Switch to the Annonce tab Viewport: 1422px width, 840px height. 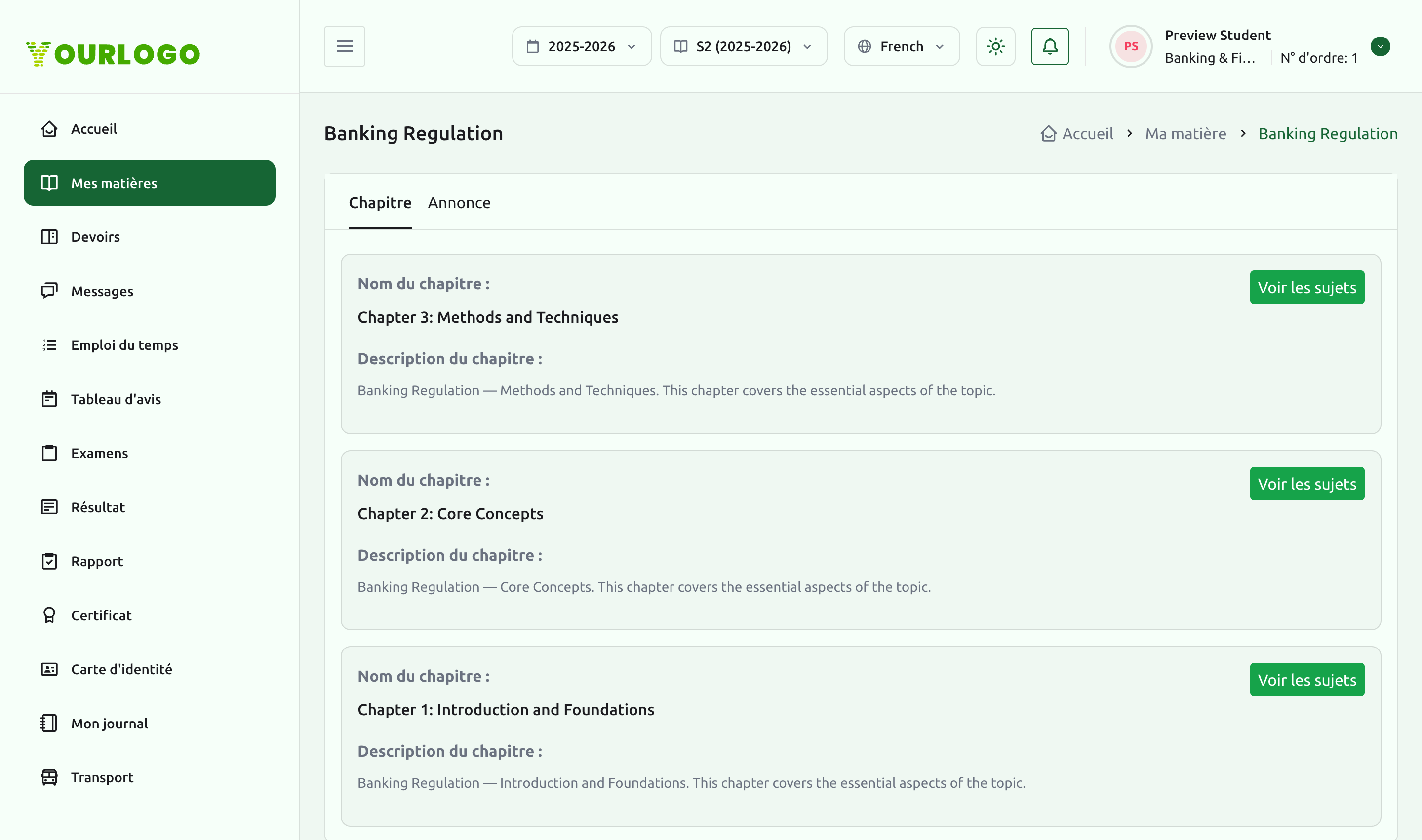pyautogui.click(x=459, y=203)
